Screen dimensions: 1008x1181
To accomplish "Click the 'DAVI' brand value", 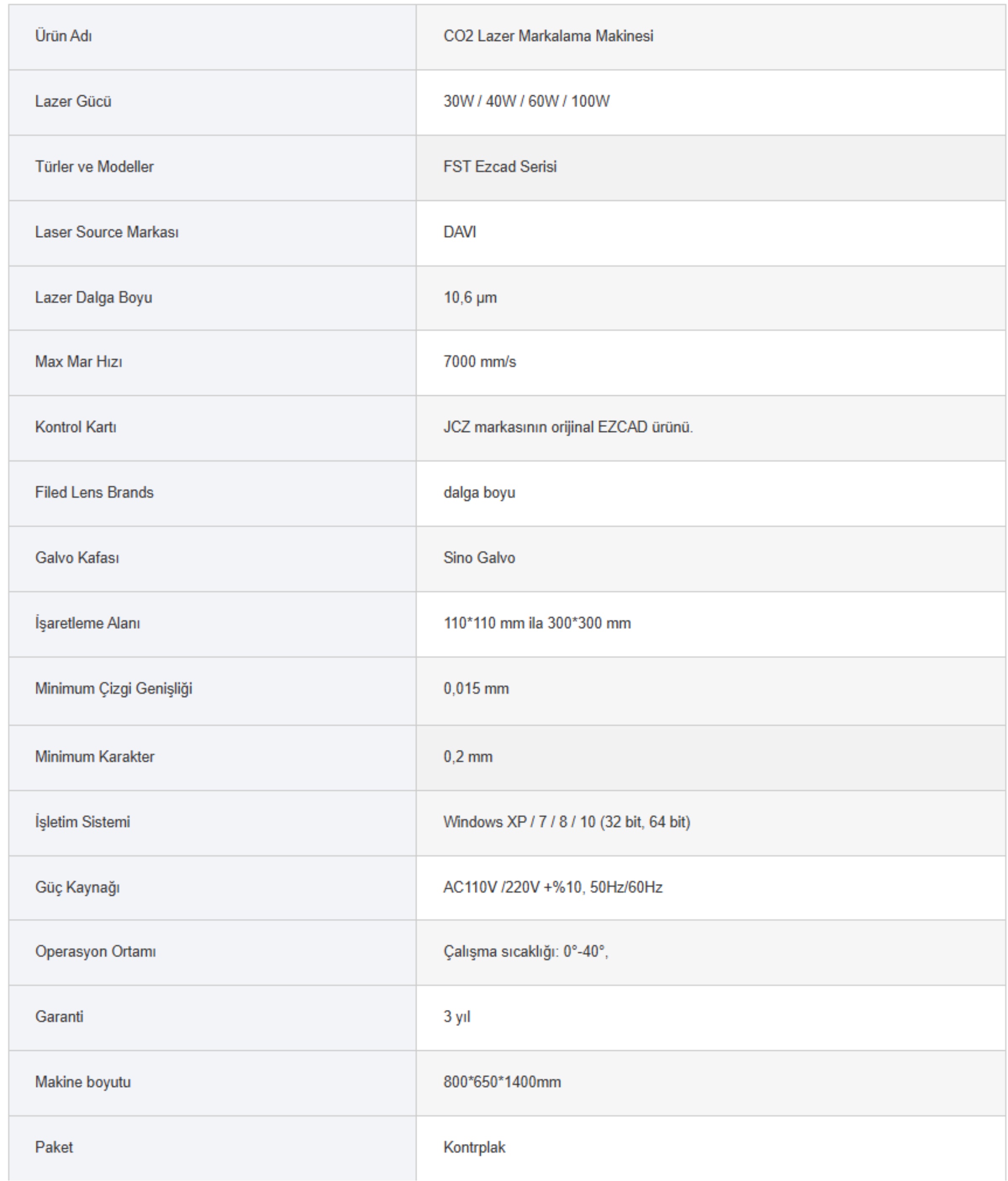I will tap(460, 232).
